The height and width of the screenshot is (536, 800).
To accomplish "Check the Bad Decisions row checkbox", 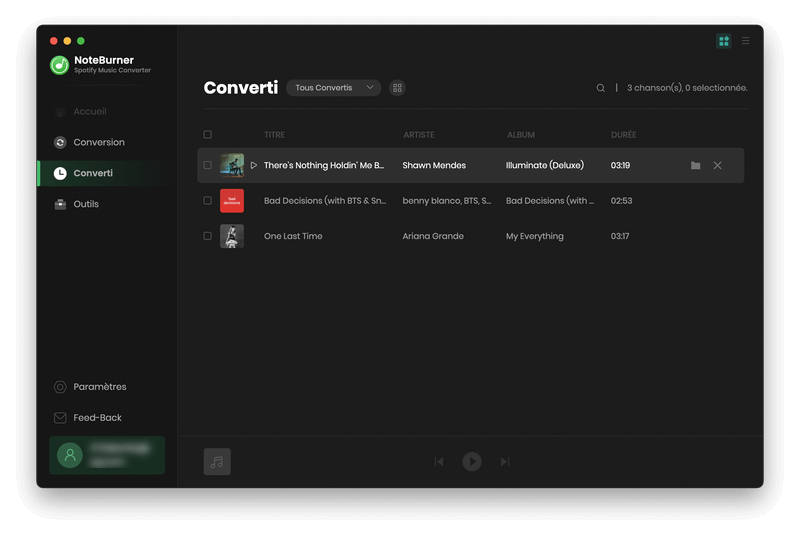I will pos(208,200).
